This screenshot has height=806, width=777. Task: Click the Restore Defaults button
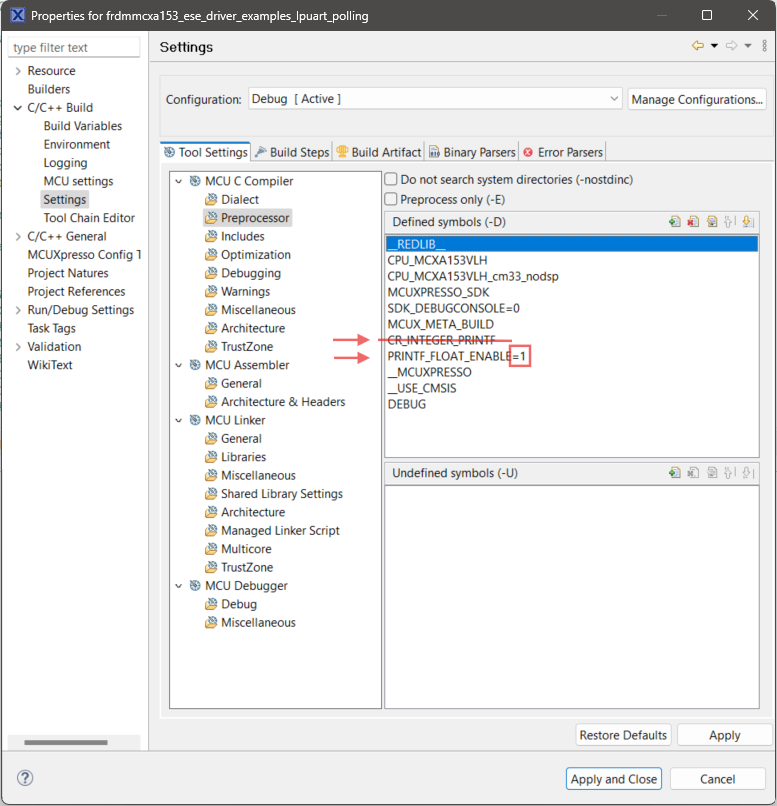[623, 735]
